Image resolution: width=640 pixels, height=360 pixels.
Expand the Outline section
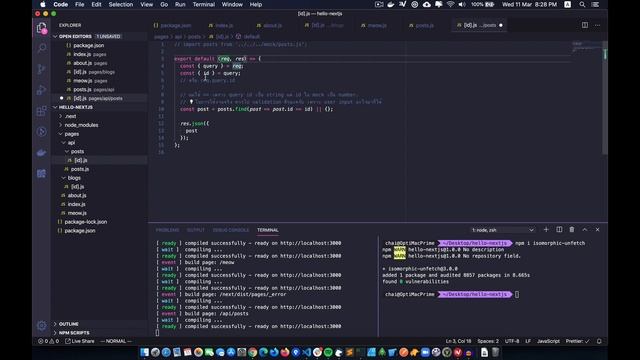[55, 324]
